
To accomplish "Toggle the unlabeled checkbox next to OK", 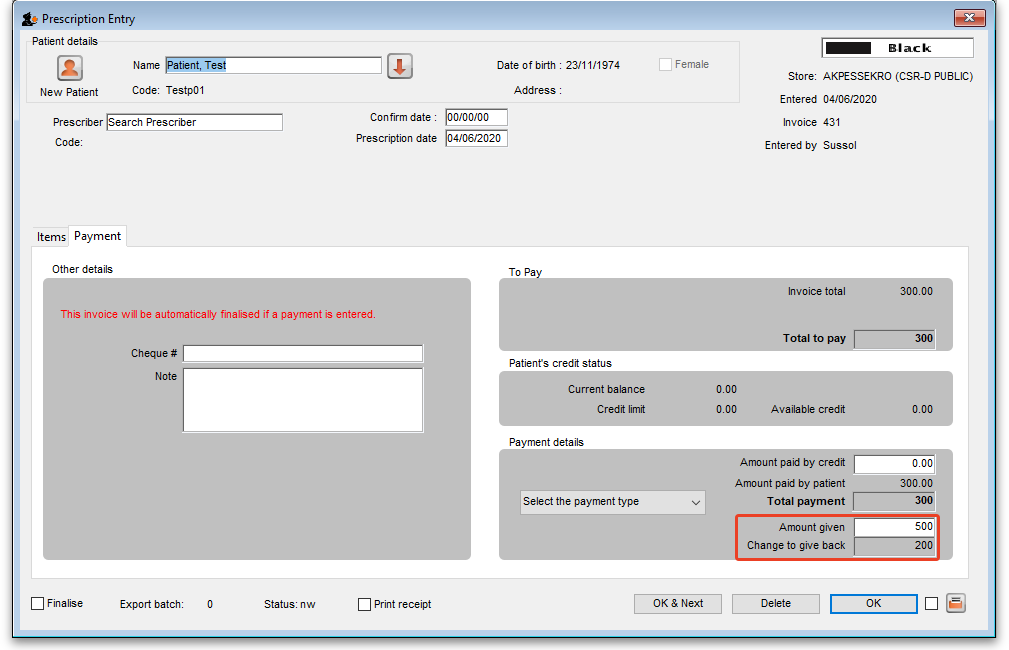I will tap(932, 603).
